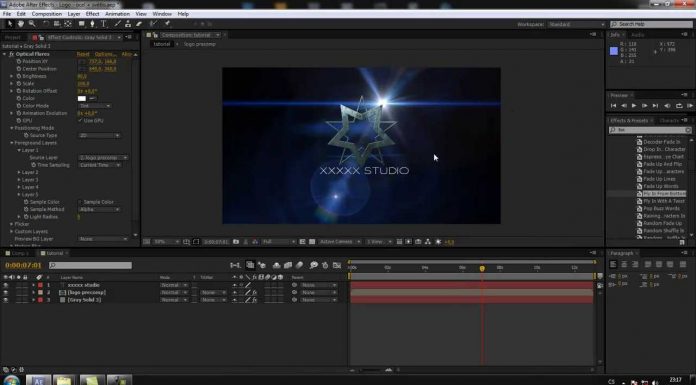Switch to logo precomp viewer tab

[x=200, y=44]
